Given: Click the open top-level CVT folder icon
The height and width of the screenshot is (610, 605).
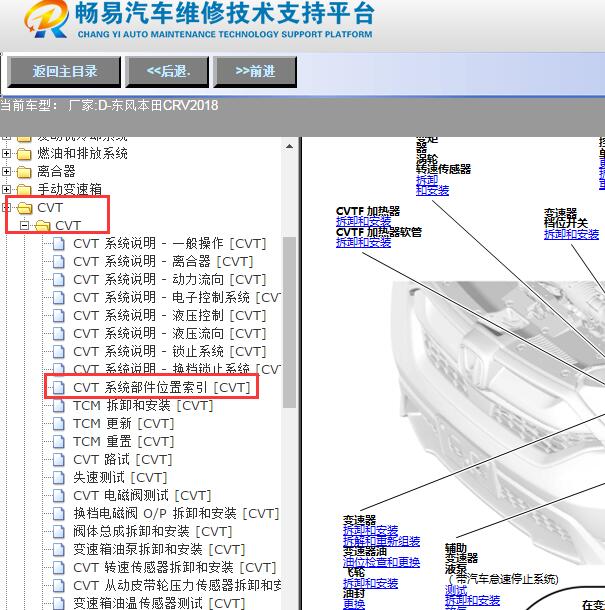Looking at the screenshot, I should point(25,208).
